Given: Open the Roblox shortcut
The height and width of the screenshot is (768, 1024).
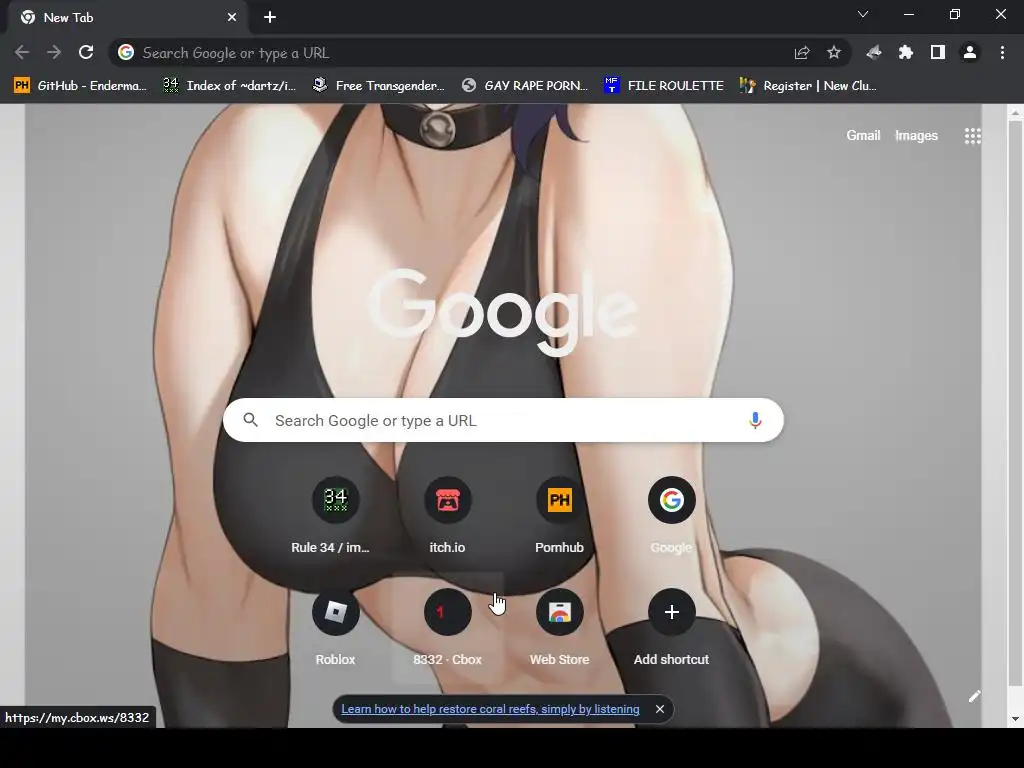Looking at the screenshot, I should pyautogui.click(x=335, y=628).
